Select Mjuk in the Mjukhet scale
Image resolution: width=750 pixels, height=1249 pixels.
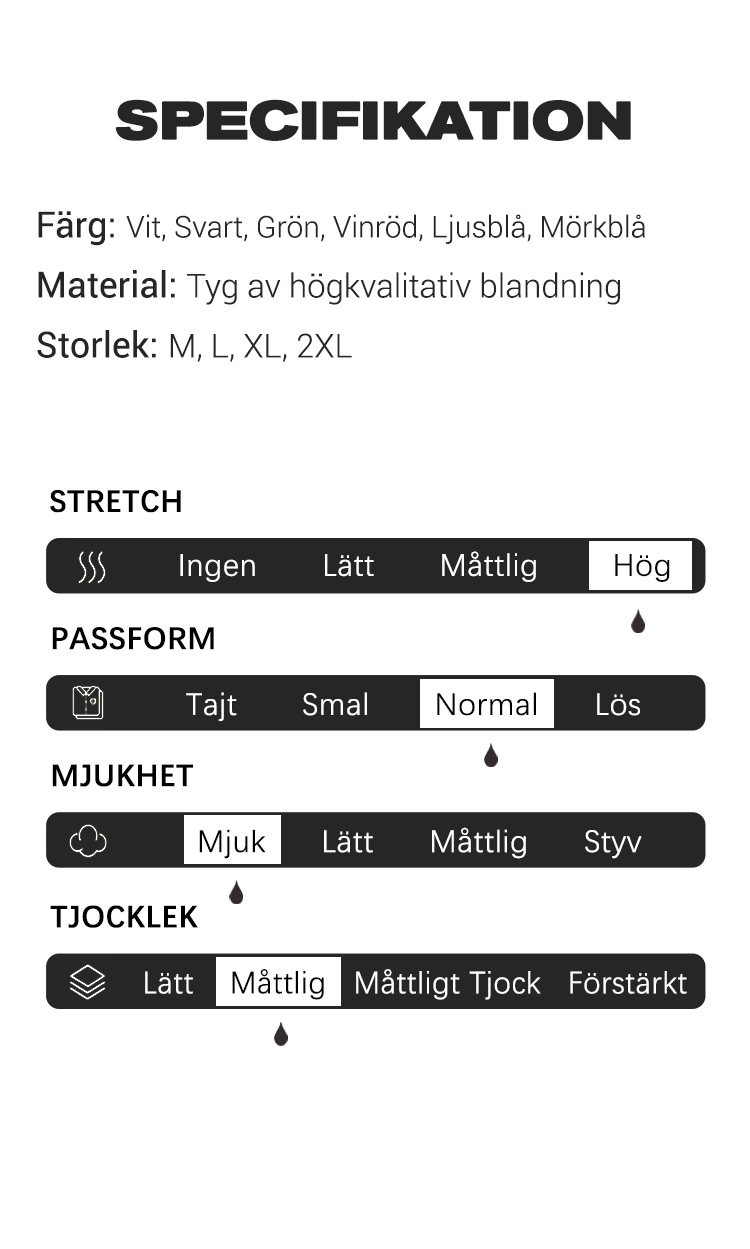[x=232, y=841]
